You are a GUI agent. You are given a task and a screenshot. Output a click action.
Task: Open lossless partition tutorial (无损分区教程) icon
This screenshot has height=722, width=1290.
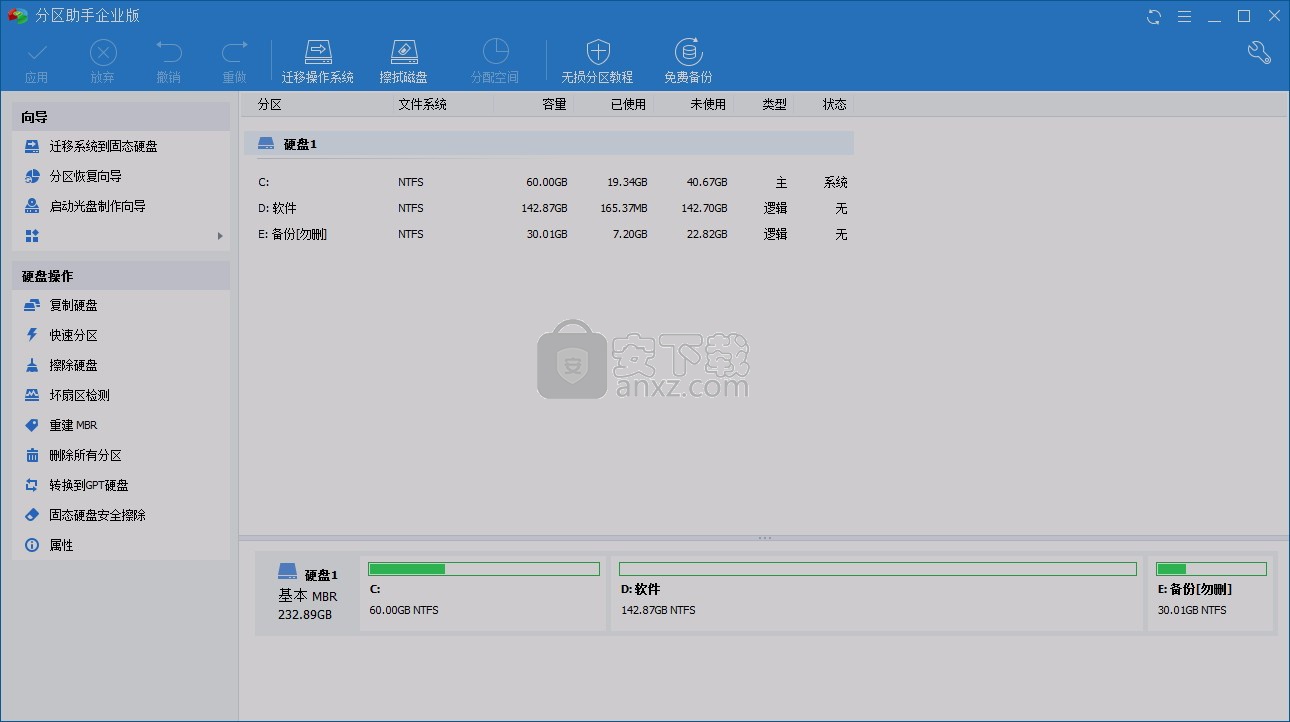click(x=597, y=52)
